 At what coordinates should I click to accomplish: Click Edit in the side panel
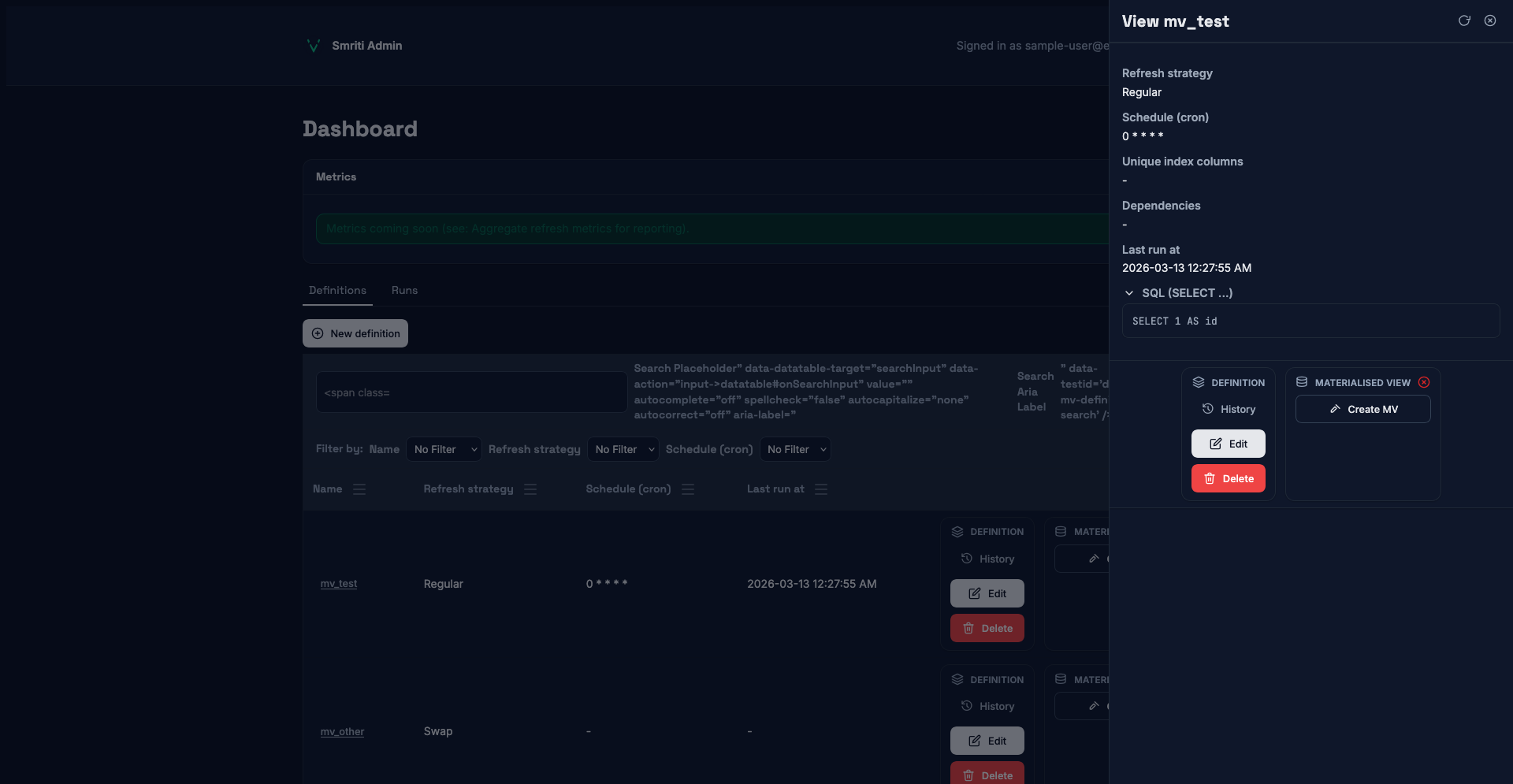click(1228, 444)
